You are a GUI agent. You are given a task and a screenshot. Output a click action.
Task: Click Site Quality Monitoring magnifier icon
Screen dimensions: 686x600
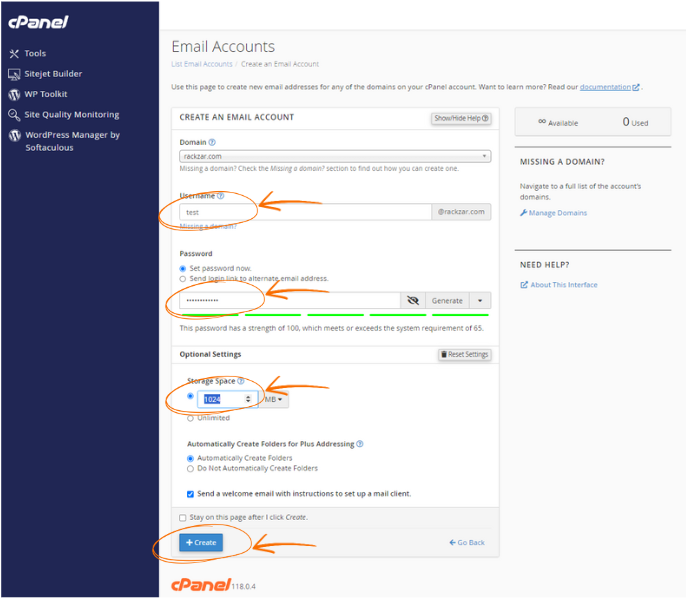(14, 115)
